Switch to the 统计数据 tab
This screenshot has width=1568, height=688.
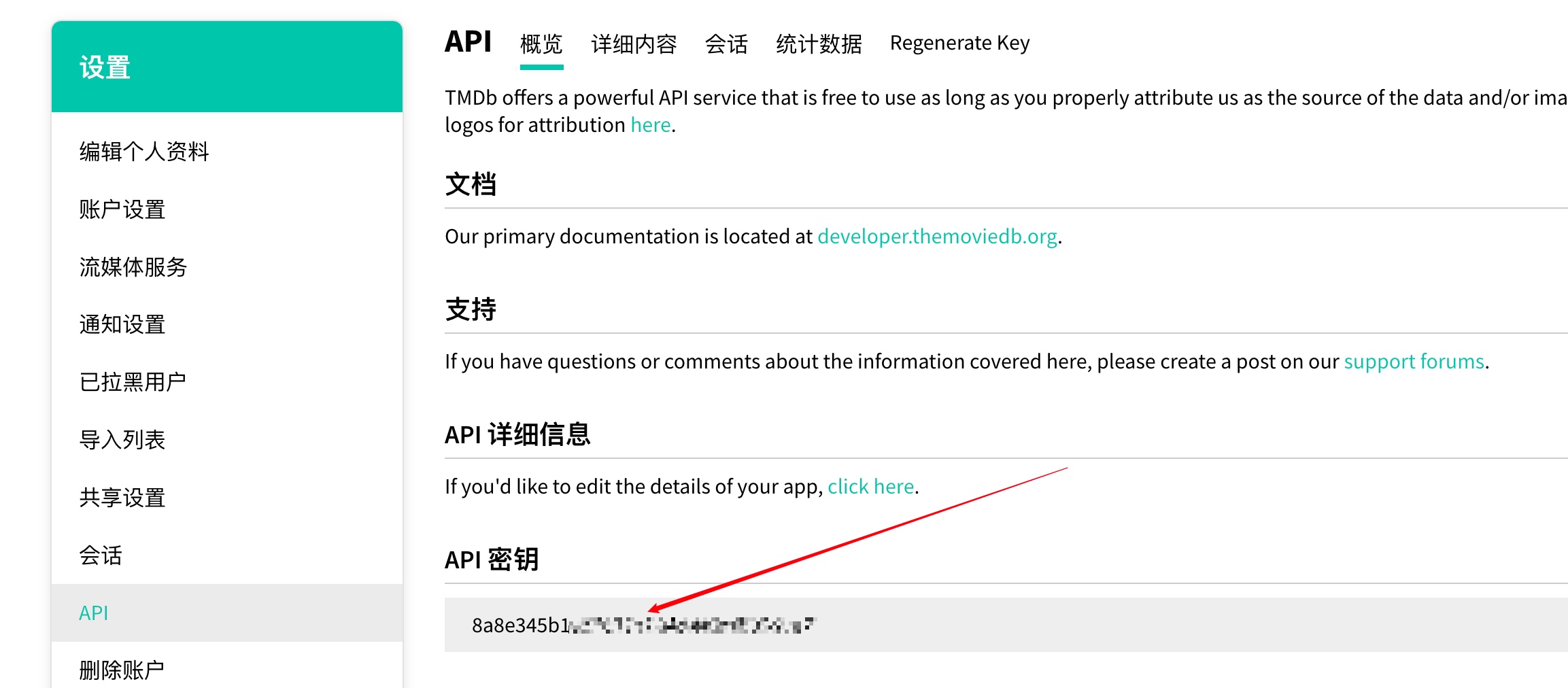[x=819, y=44]
